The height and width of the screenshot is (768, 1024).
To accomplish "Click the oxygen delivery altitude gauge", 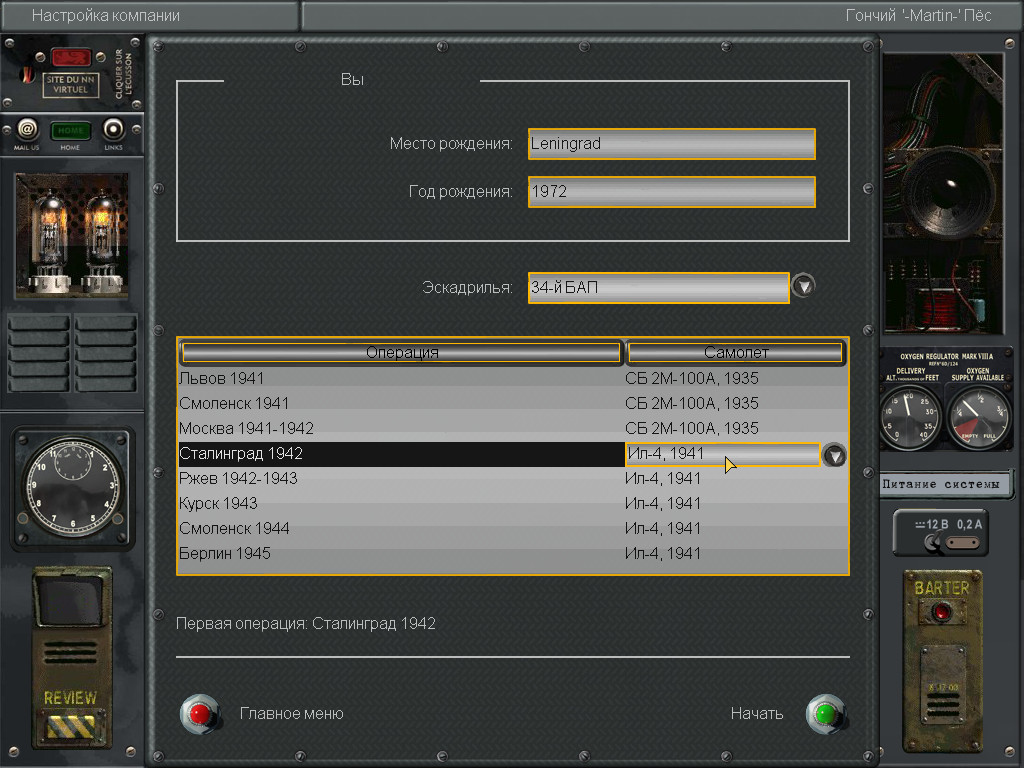I will 910,418.
